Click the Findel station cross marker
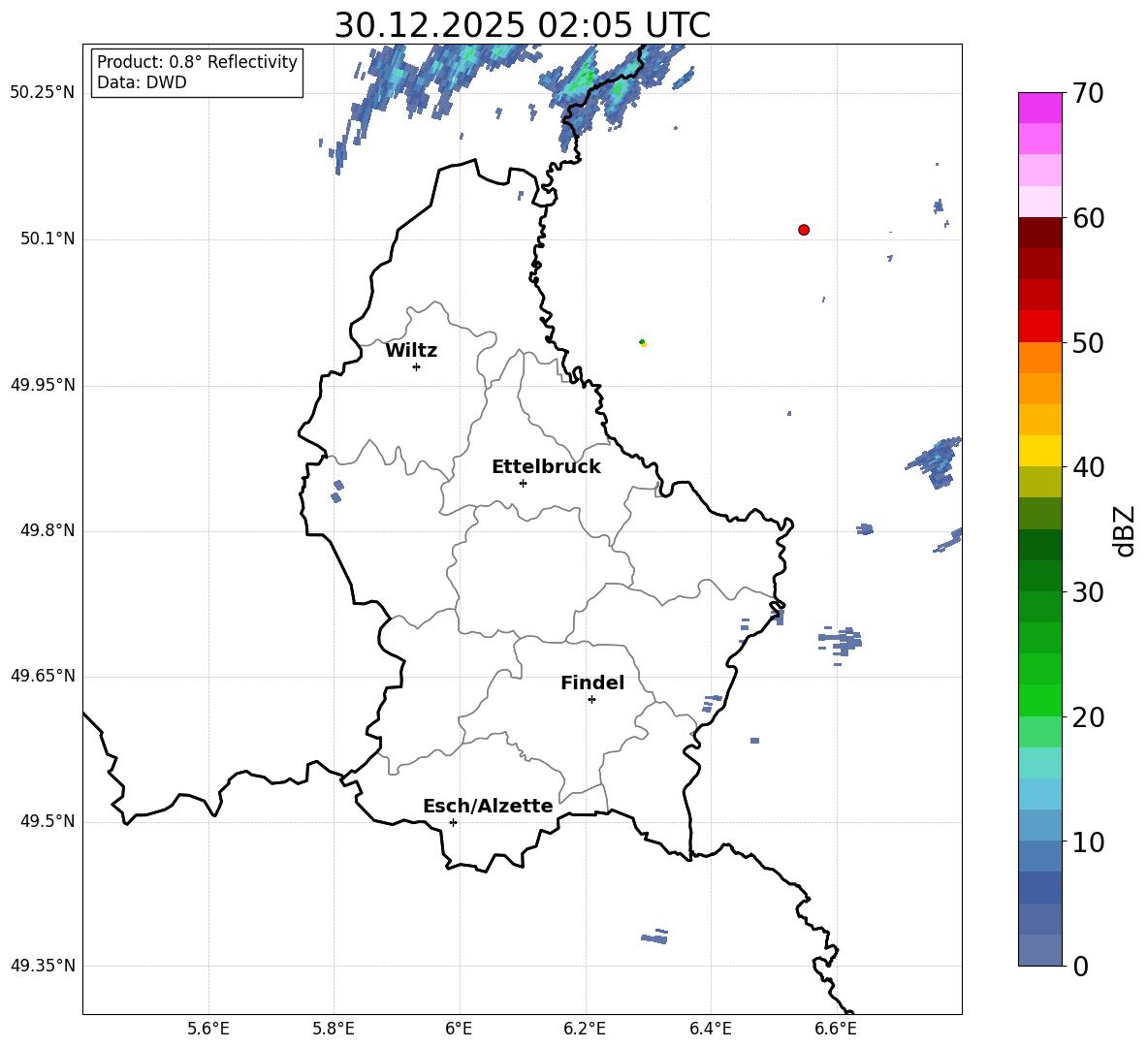Screen dimensions: 1148x1048 [x=591, y=700]
